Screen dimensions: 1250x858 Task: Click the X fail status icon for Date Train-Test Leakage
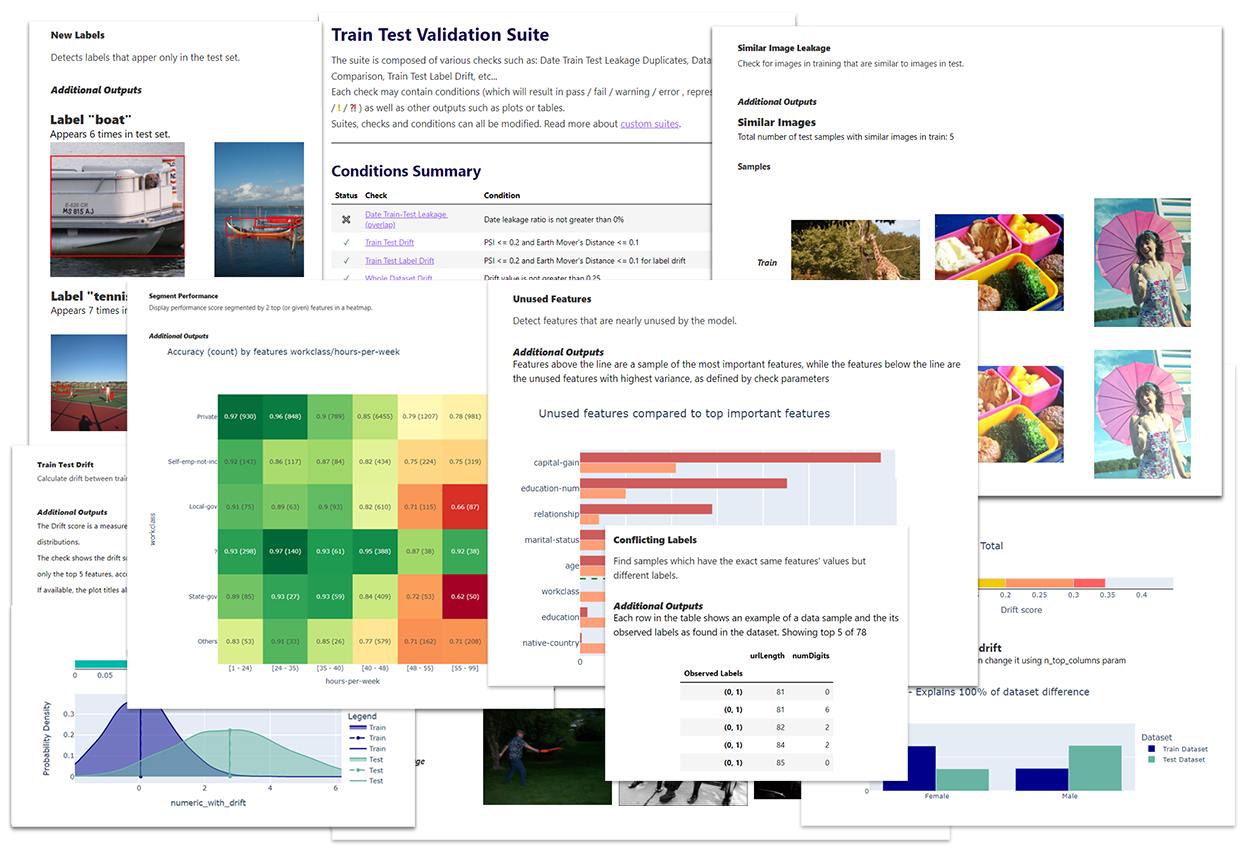[x=346, y=219]
